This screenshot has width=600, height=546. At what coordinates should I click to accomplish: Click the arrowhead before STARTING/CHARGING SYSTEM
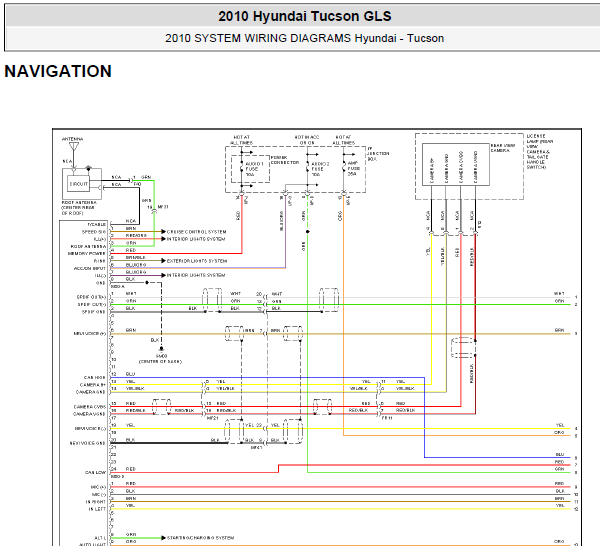tap(163, 538)
